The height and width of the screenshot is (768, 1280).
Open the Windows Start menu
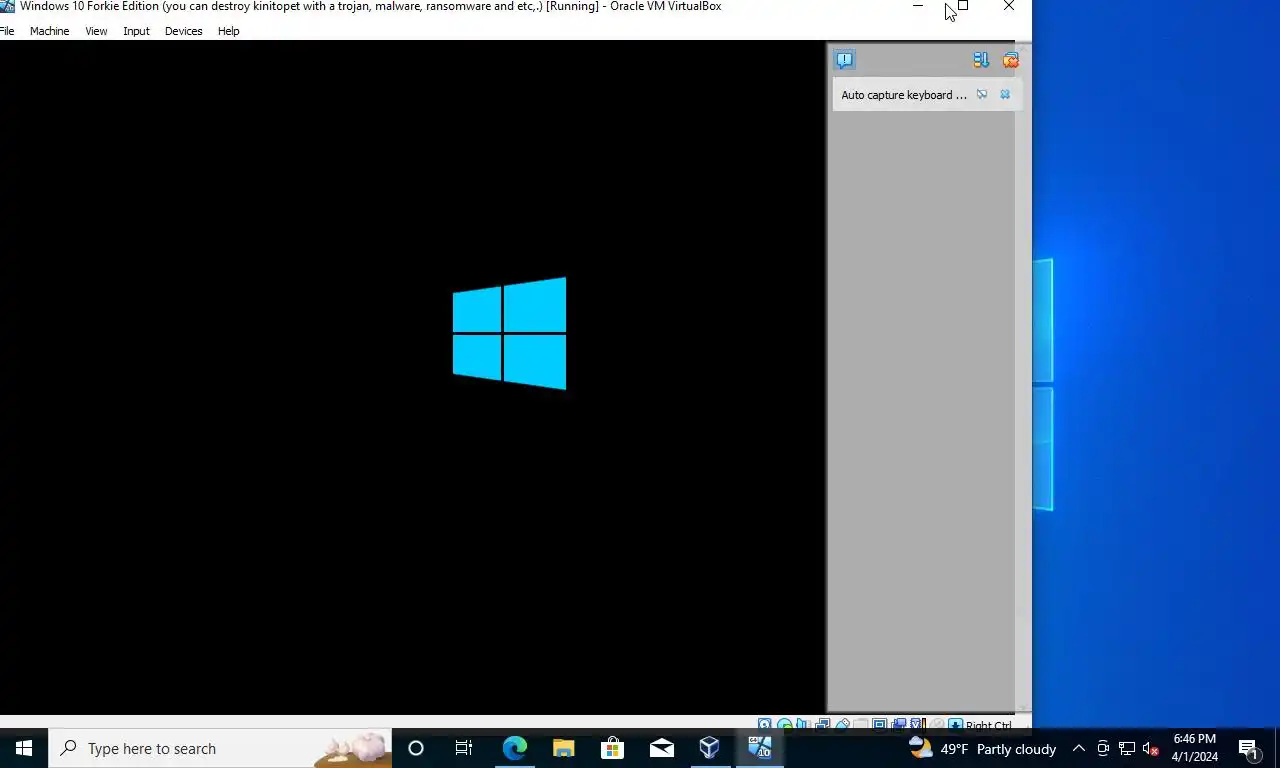24,748
